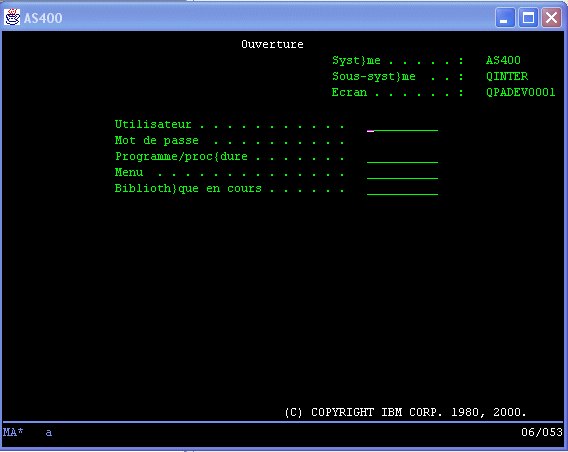The height and width of the screenshot is (452, 568).
Task: Close the AS400 session window
Action: [551, 17]
